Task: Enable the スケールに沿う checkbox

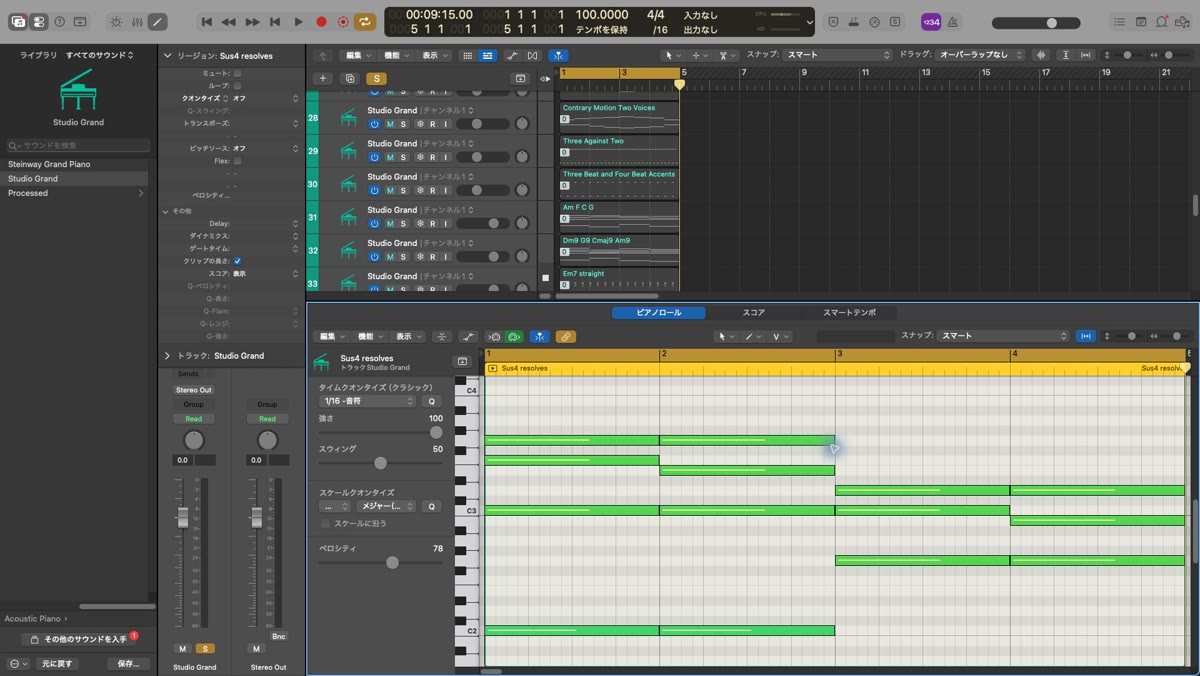Action: tap(325, 523)
